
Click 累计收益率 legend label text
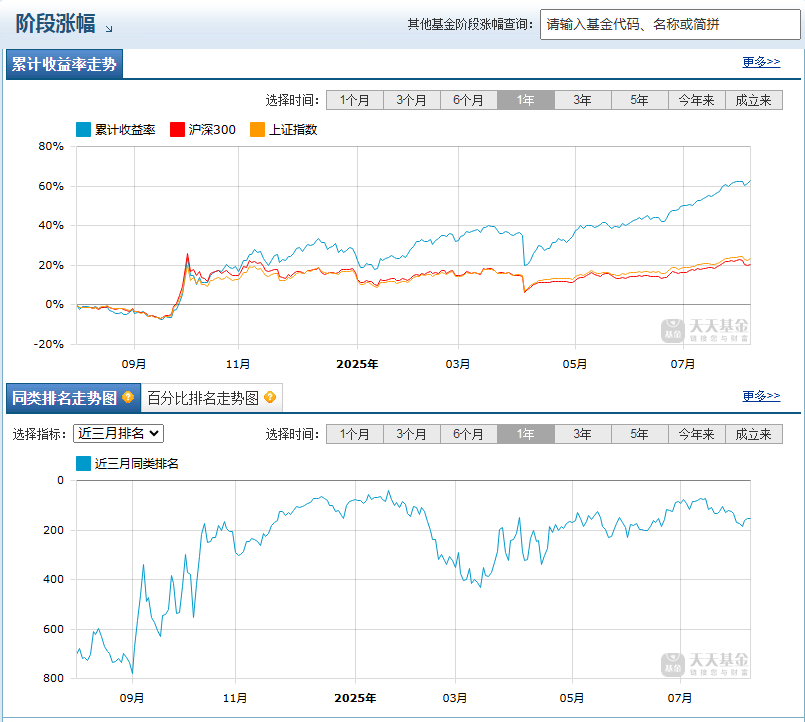(x=125, y=130)
